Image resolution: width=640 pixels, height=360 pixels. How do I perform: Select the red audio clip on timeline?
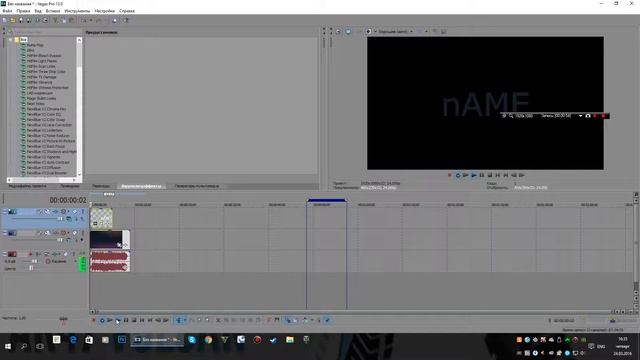pos(110,261)
